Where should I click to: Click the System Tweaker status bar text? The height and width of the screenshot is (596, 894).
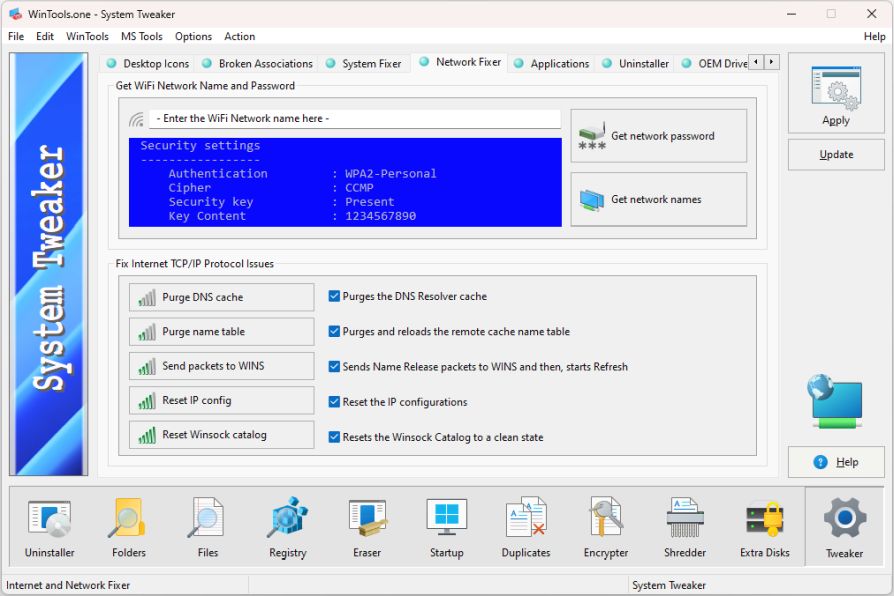tap(669, 585)
